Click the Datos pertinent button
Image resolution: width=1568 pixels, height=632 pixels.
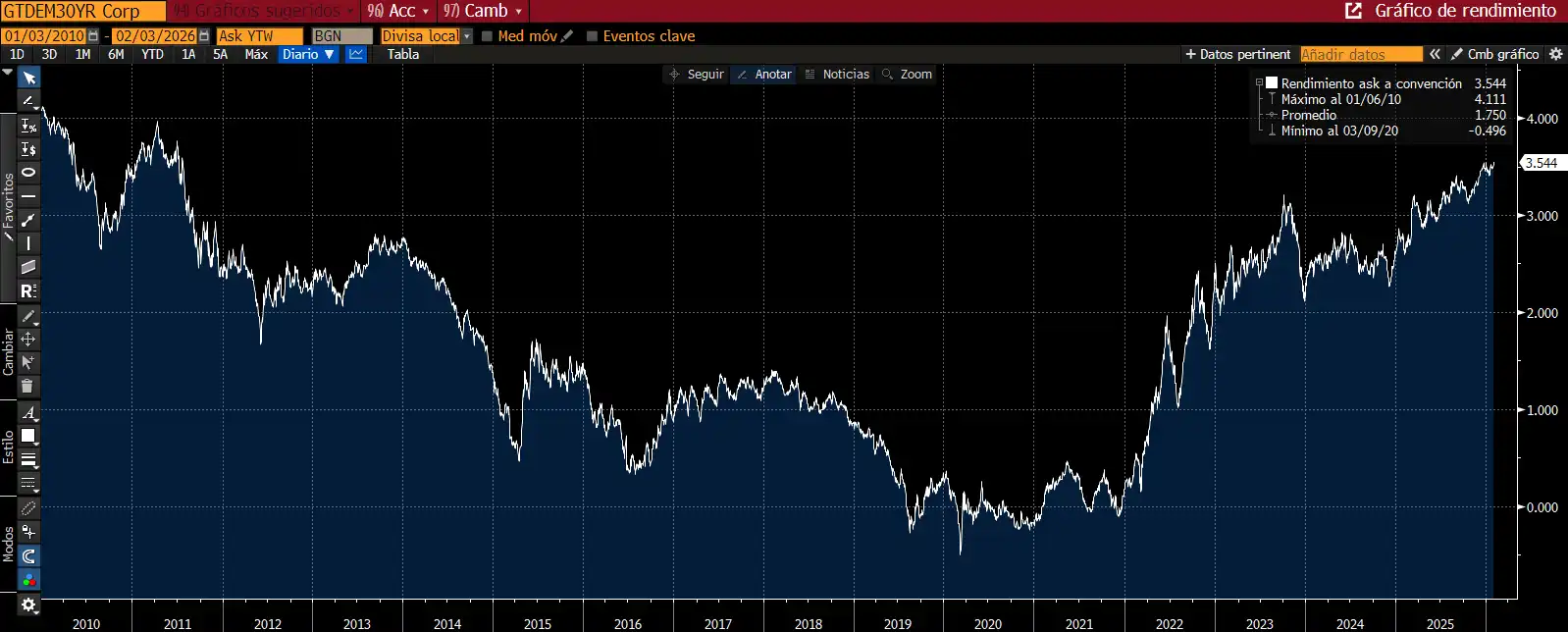pos(1237,55)
